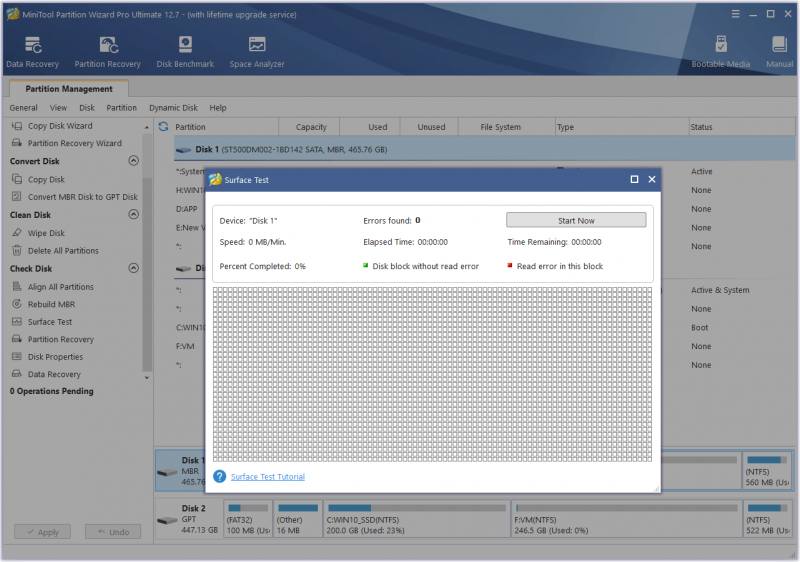
Task: Collapse the Check Disk section
Action: click(x=134, y=268)
